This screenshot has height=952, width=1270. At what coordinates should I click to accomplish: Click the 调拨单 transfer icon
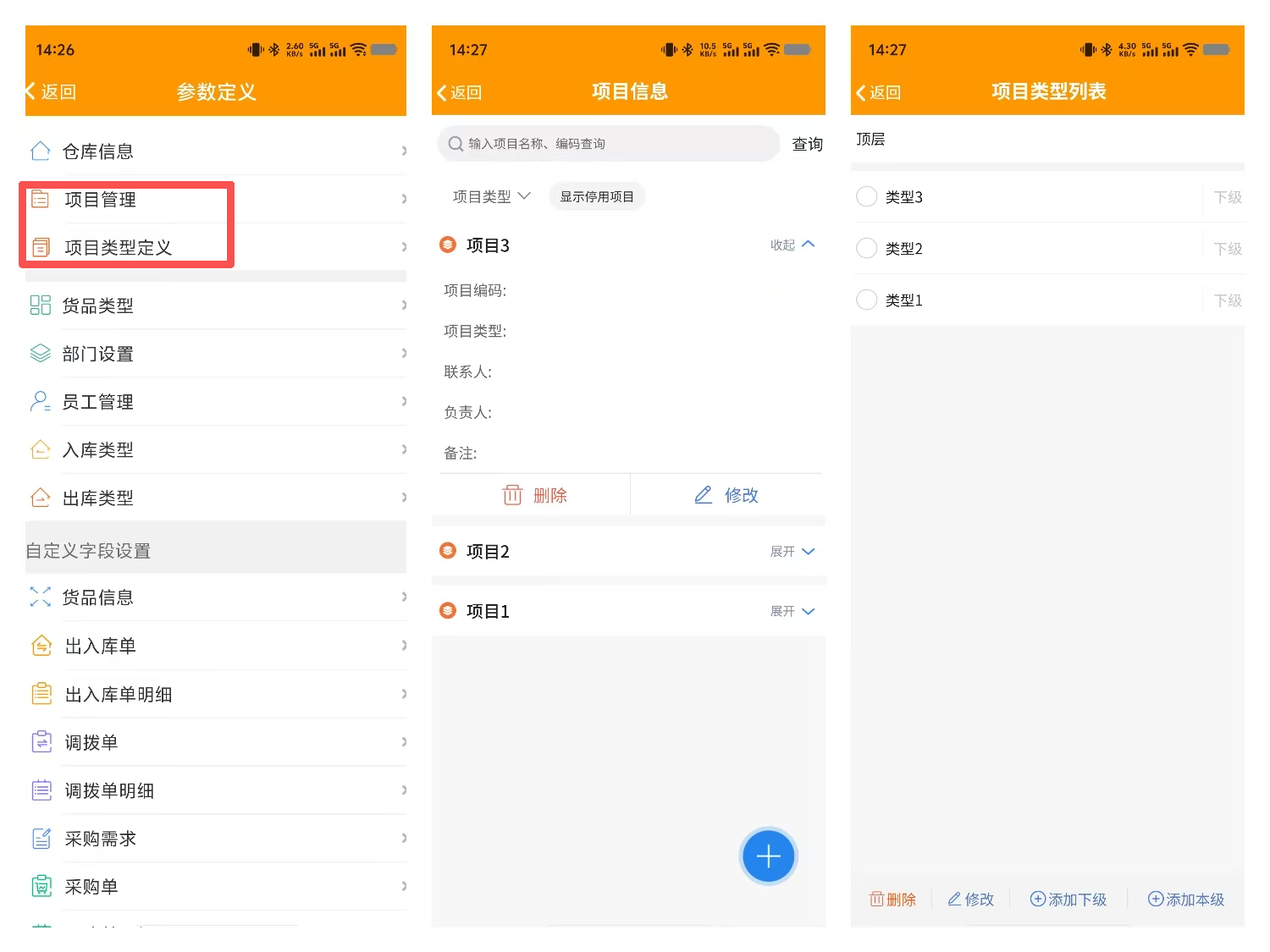coord(41,742)
